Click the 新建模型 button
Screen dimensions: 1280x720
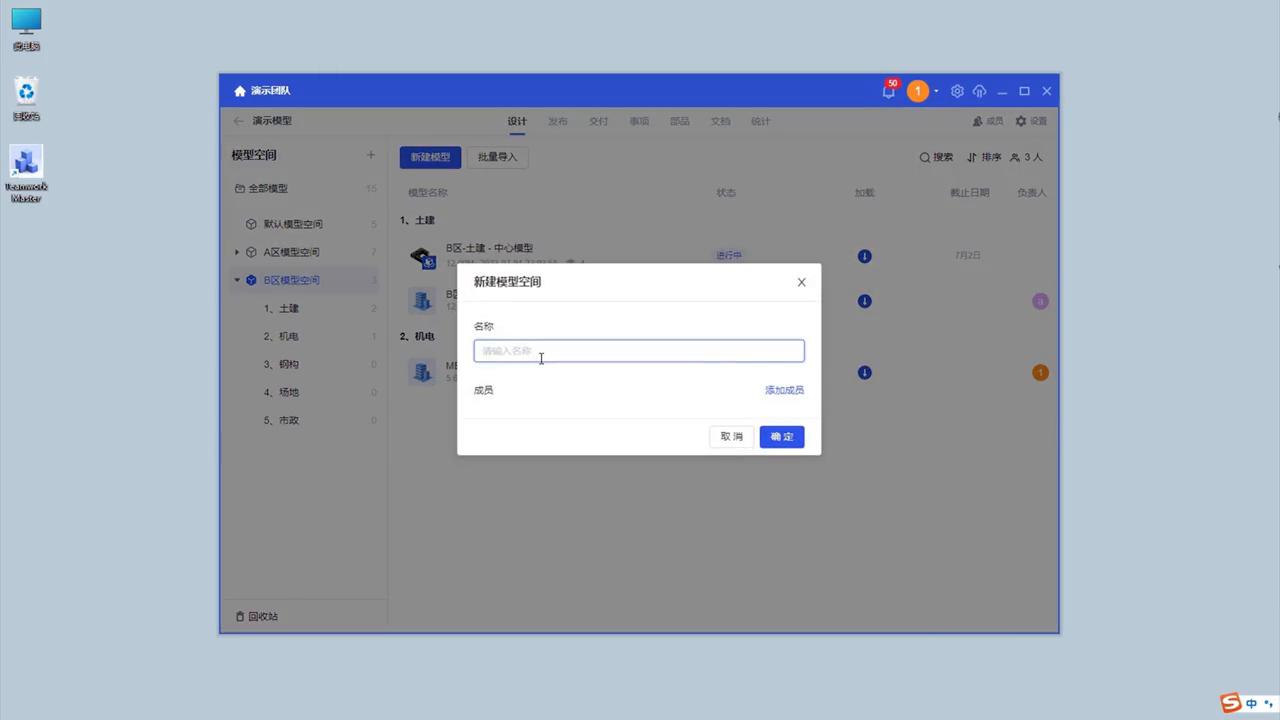(x=431, y=157)
